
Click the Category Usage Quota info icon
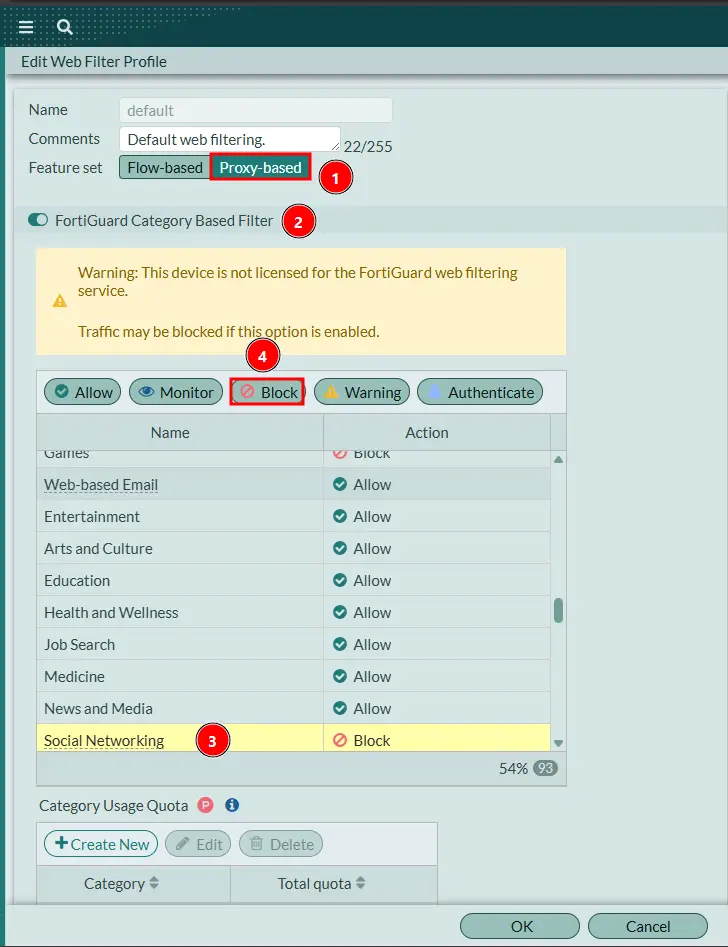[232, 805]
